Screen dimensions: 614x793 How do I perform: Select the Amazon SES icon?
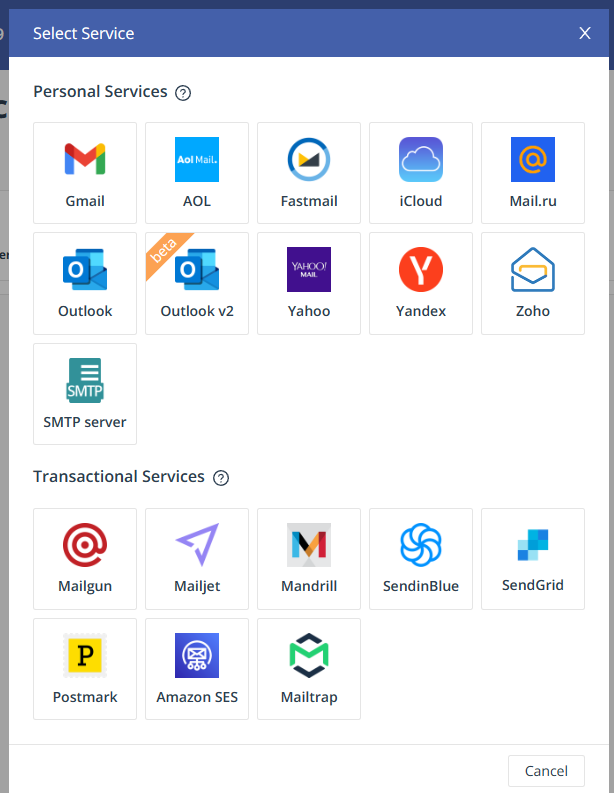(x=197, y=655)
